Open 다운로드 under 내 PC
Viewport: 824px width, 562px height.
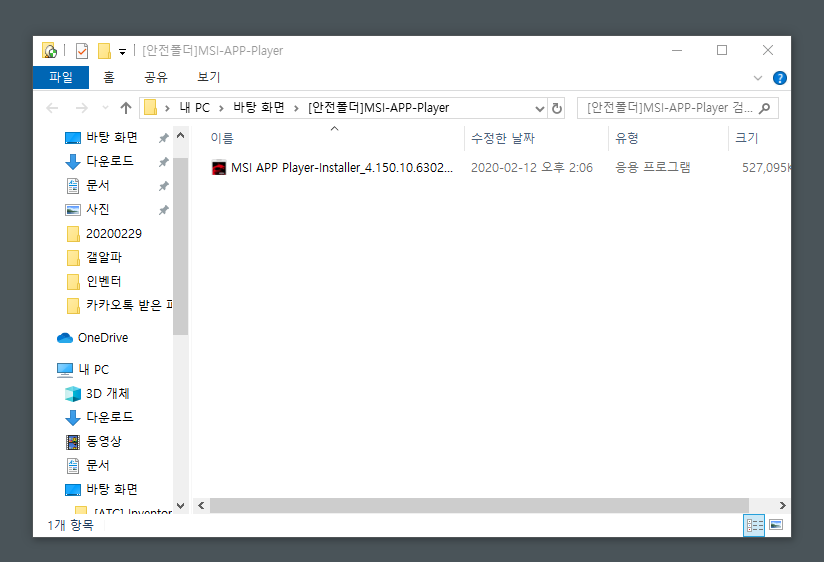109,417
